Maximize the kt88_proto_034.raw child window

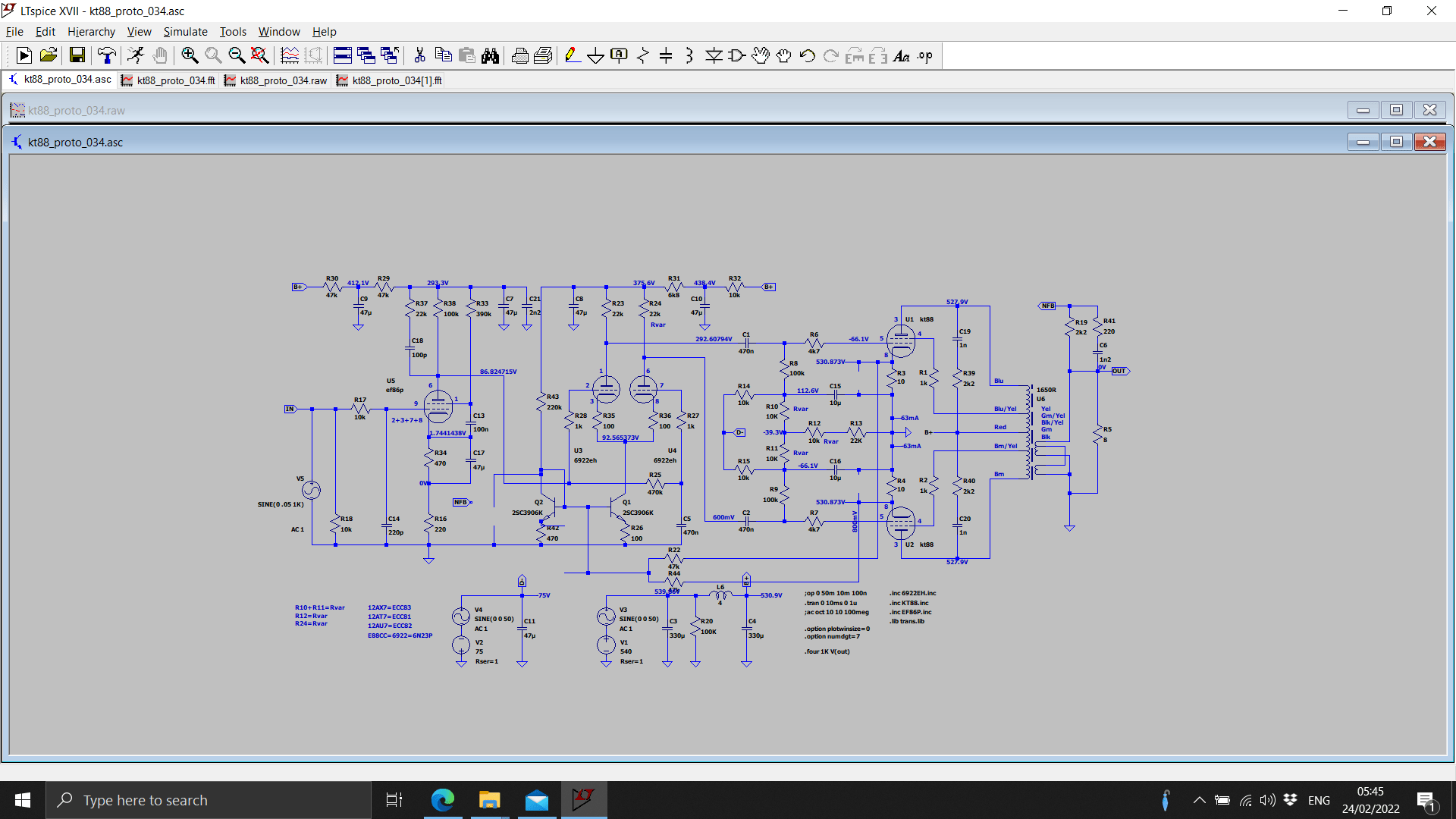coord(1396,110)
